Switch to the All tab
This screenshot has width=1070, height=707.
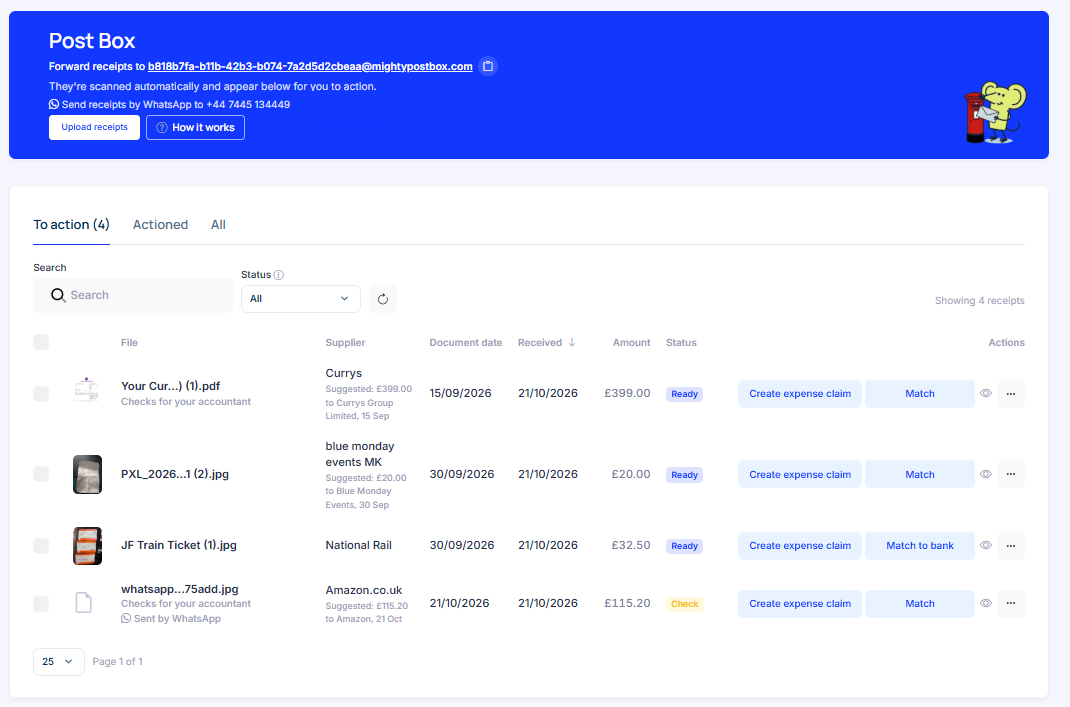[218, 225]
